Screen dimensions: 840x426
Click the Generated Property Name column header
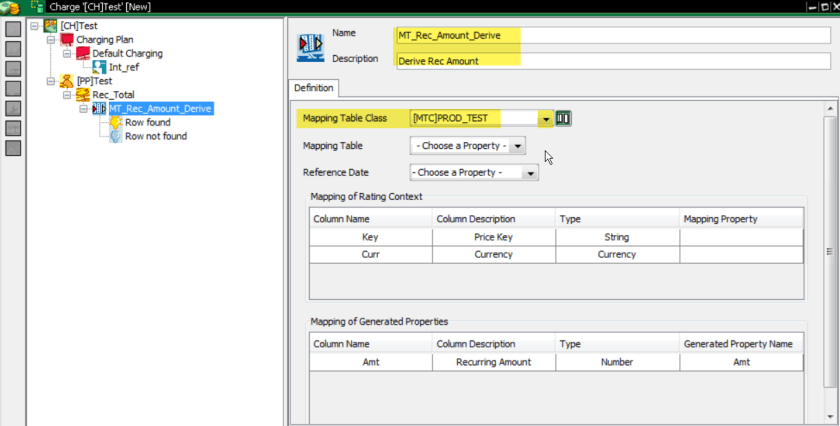741,344
